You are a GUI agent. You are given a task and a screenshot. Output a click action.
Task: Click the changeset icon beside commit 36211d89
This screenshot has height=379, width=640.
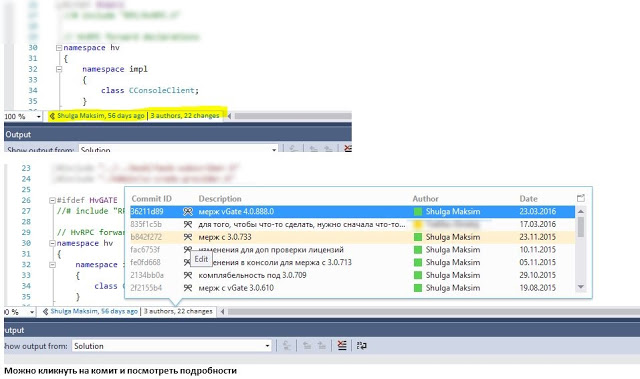point(188,211)
